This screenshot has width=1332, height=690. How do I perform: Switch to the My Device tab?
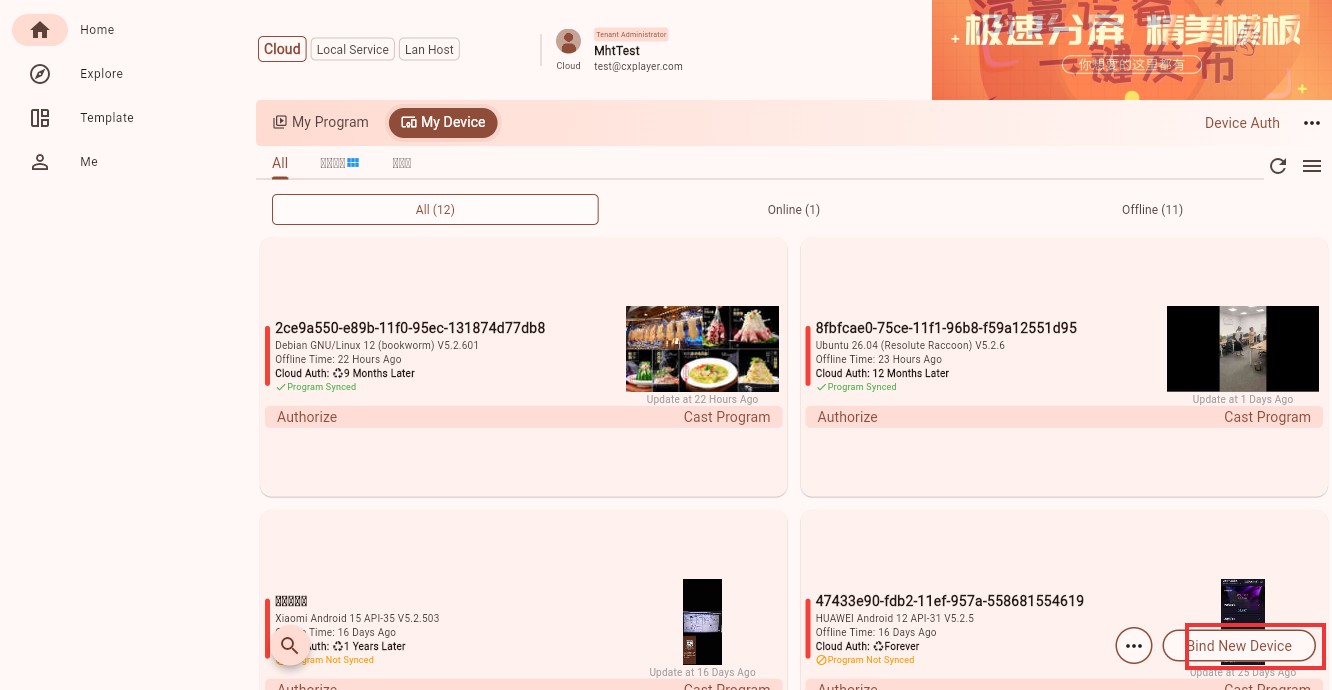pyautogui.click(x=443, y=122)
